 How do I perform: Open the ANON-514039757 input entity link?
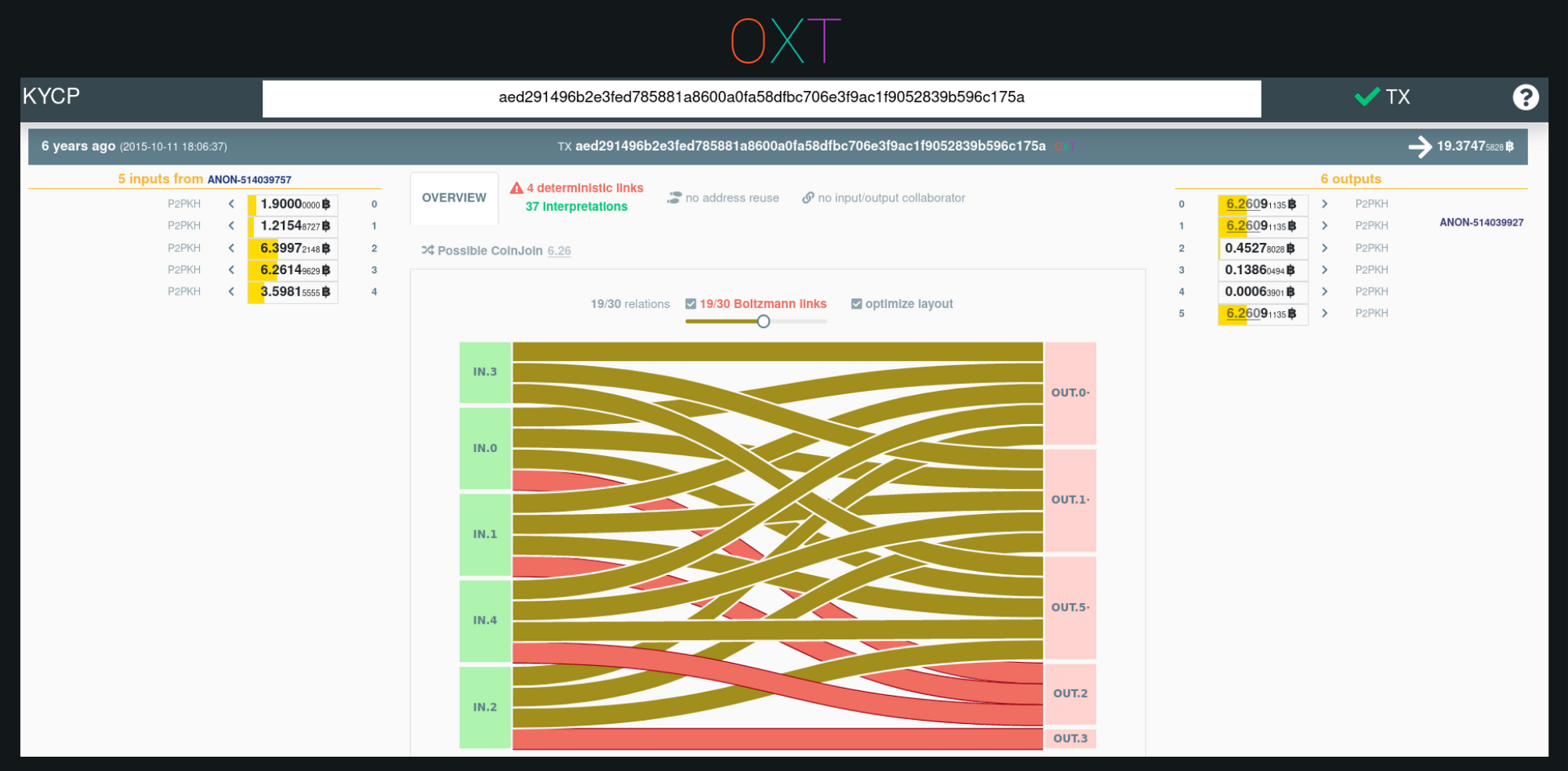(x=249, y=179)
